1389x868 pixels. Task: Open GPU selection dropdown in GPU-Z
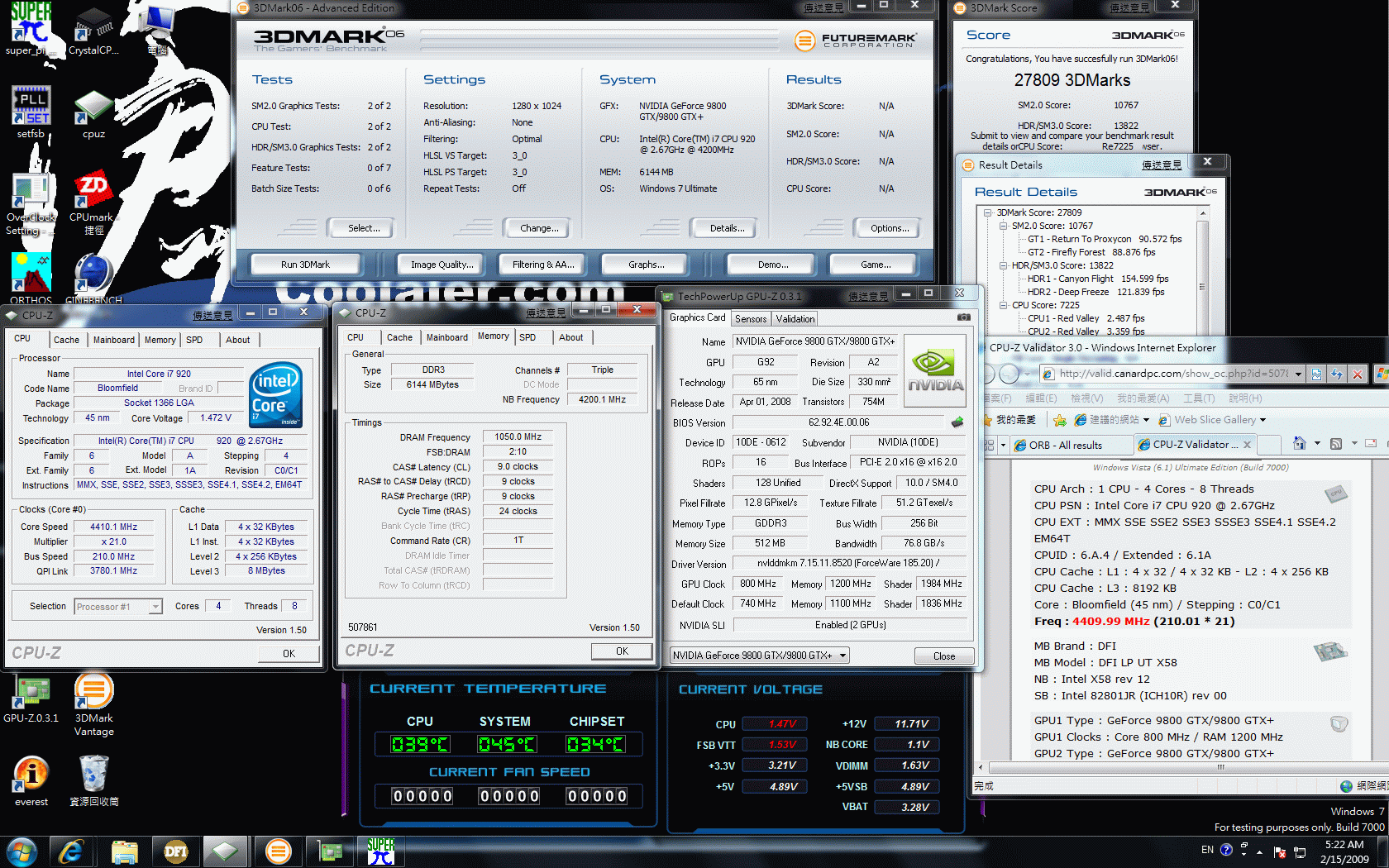[x=842, y=656]
